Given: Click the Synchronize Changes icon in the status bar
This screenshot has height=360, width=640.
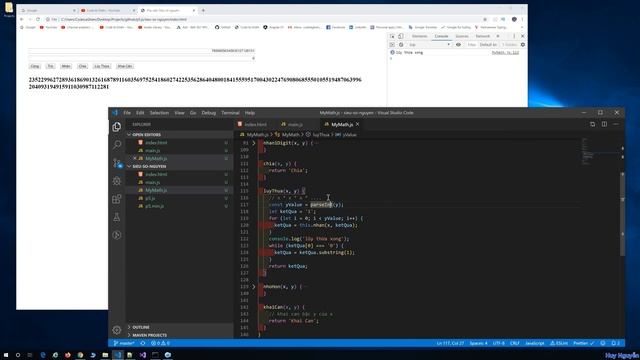Looking at the screenshot, I should tap(143, 343).
